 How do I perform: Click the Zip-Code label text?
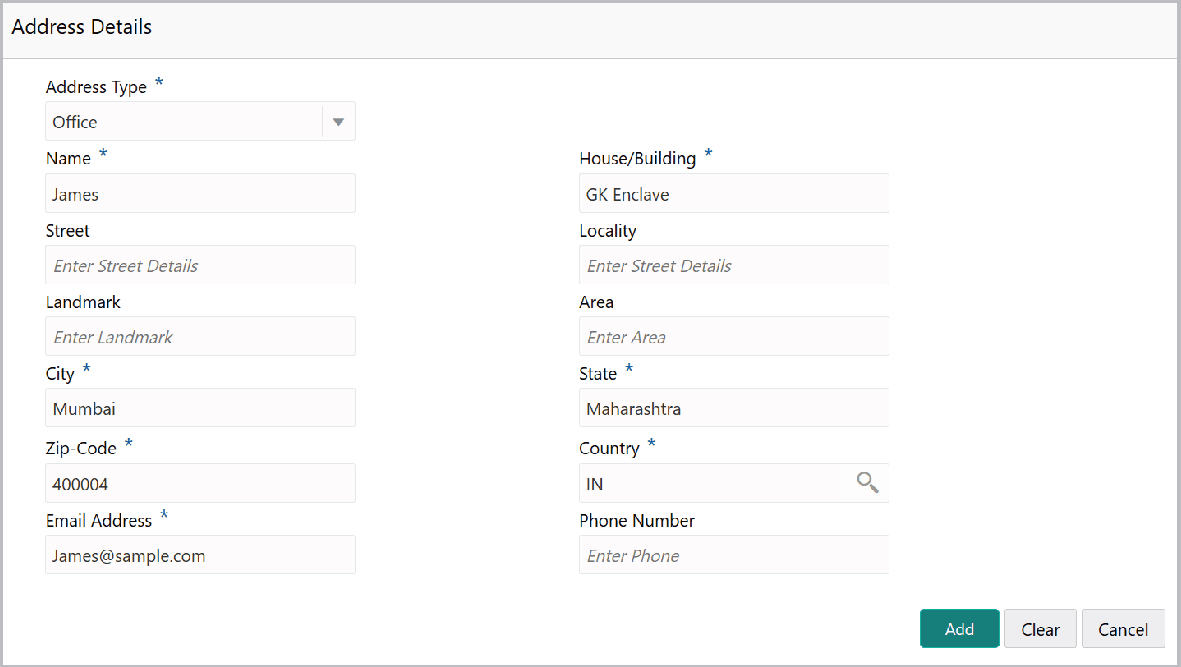81,449
